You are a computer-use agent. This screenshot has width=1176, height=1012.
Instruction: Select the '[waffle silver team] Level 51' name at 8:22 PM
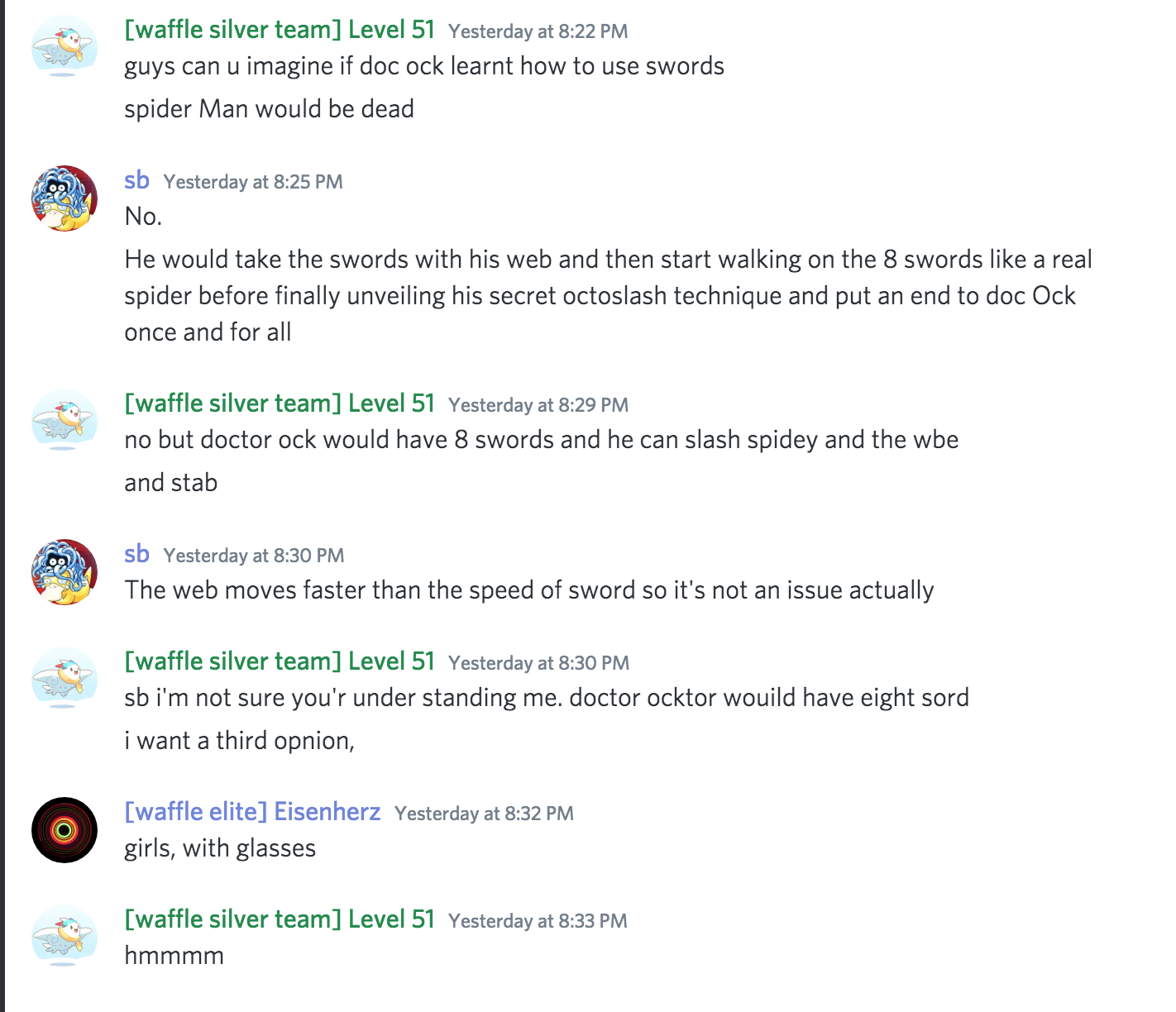tap(280, 30)
